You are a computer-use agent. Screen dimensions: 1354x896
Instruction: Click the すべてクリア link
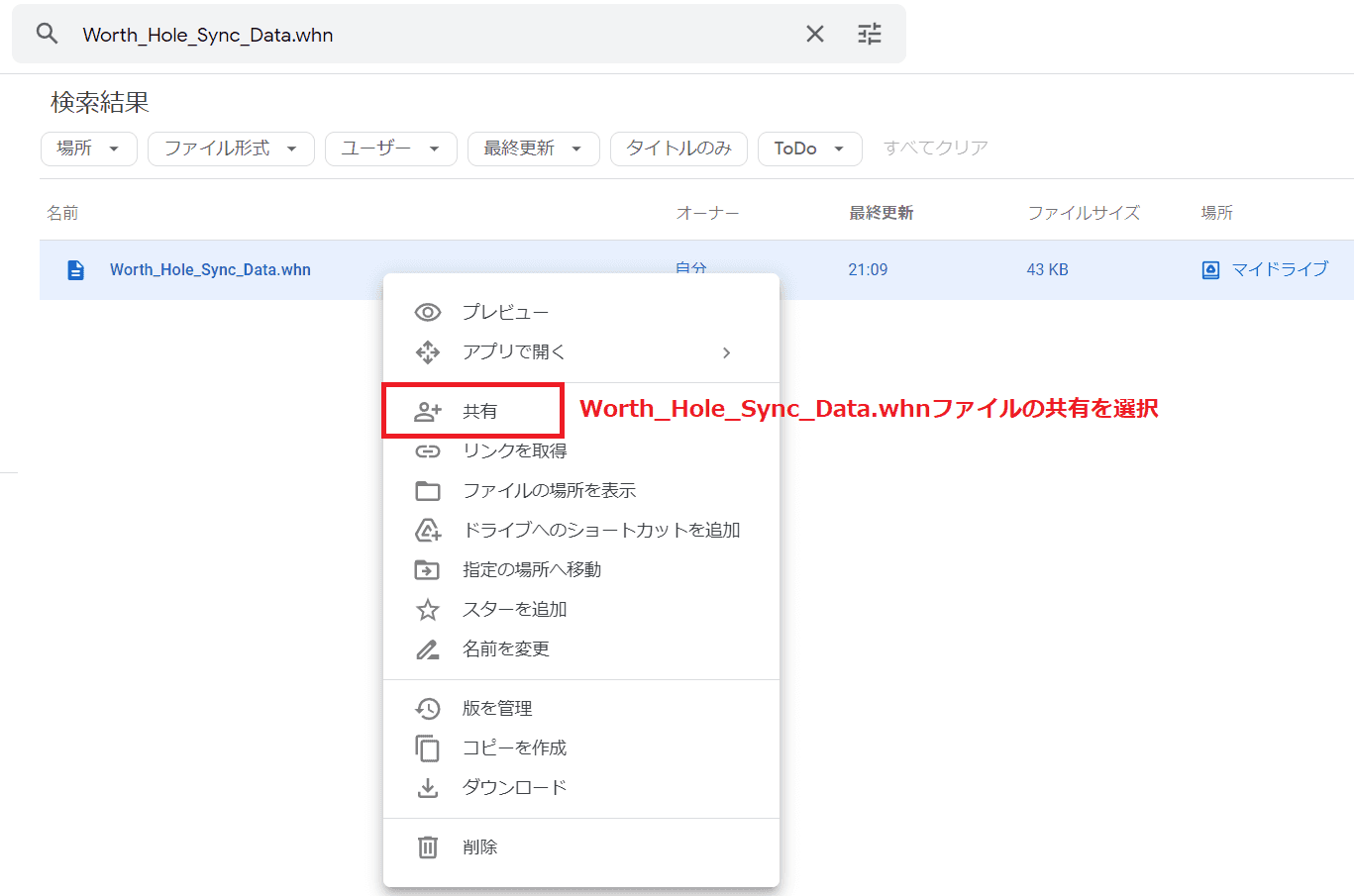[935, 149]
